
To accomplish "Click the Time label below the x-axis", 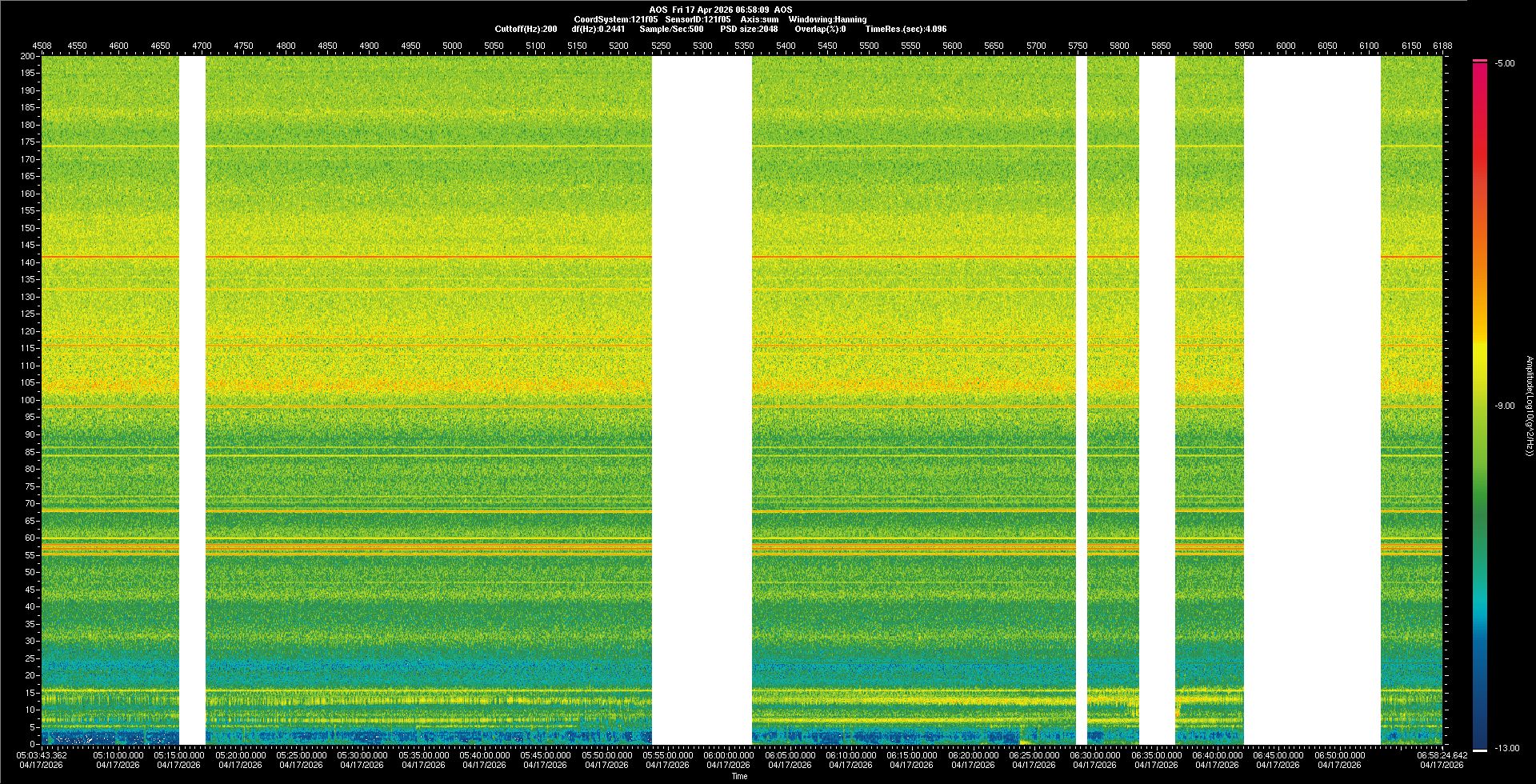I will click(x=739, y=776).
